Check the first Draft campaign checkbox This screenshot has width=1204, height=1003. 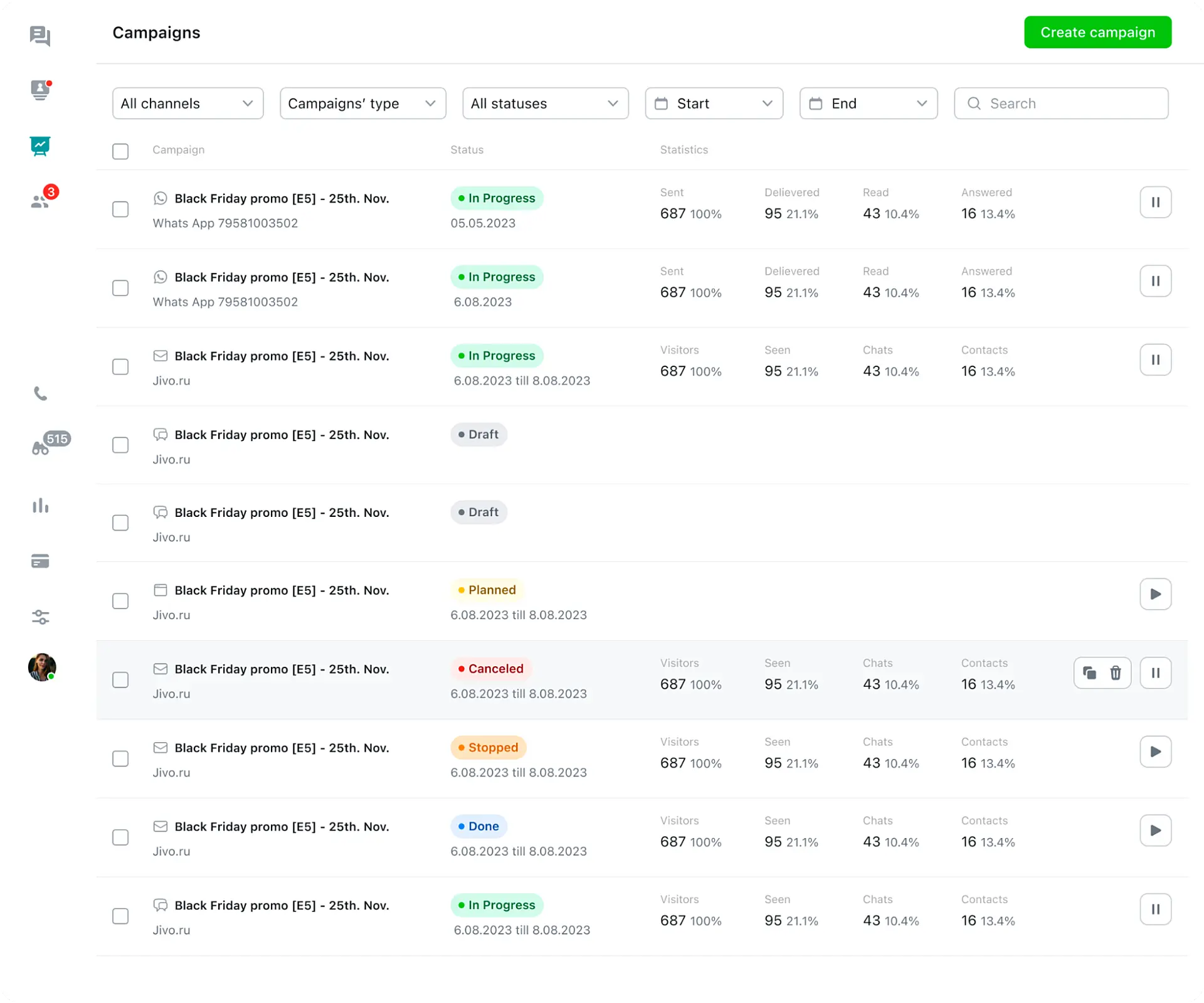click(120, 445)
